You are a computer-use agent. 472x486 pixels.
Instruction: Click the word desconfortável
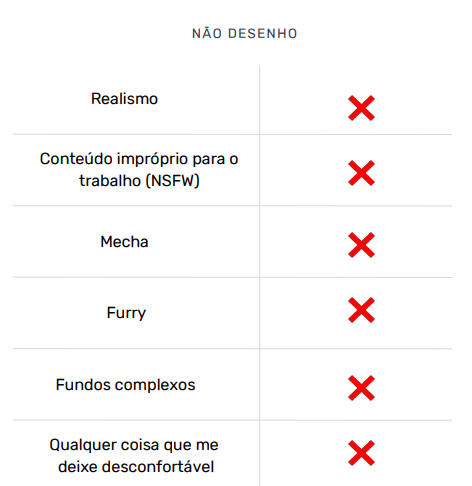tap(158, 467)
